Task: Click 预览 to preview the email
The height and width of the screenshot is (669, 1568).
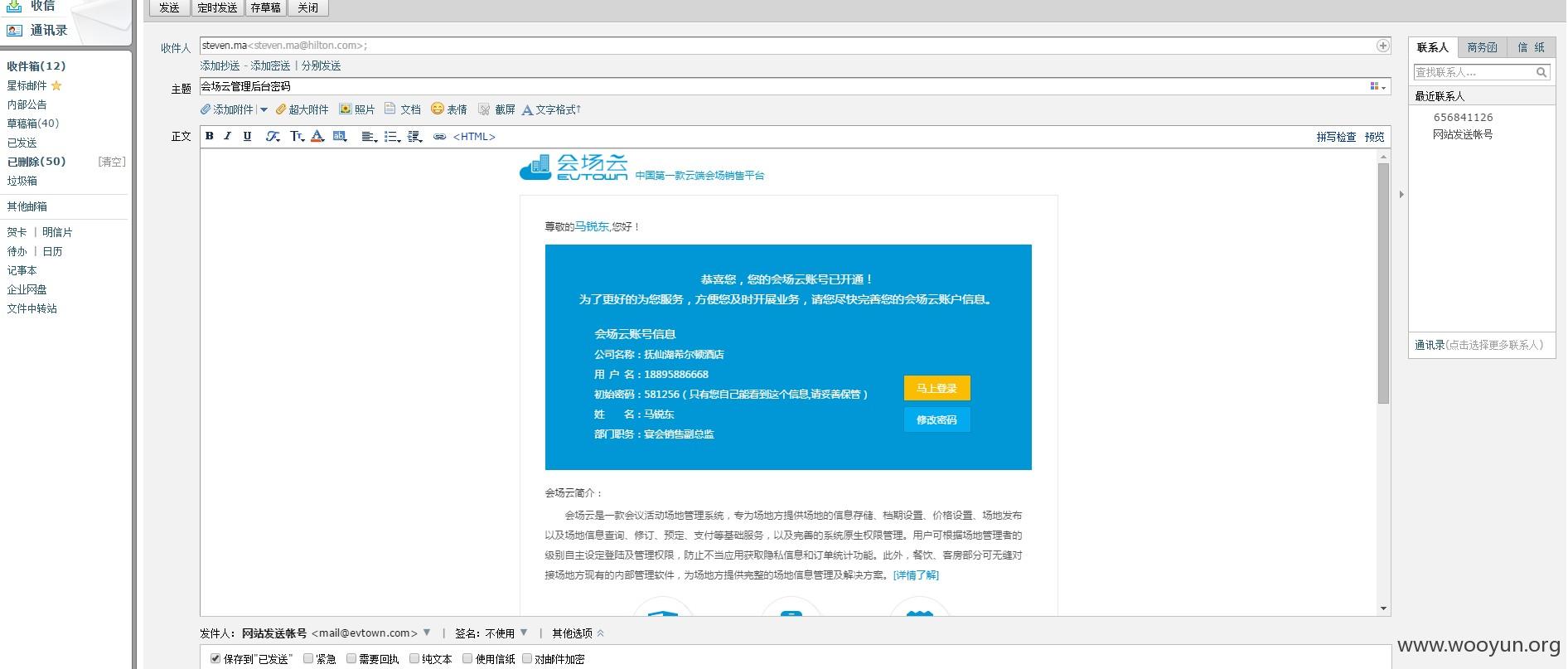Action: click(1375, 137)
